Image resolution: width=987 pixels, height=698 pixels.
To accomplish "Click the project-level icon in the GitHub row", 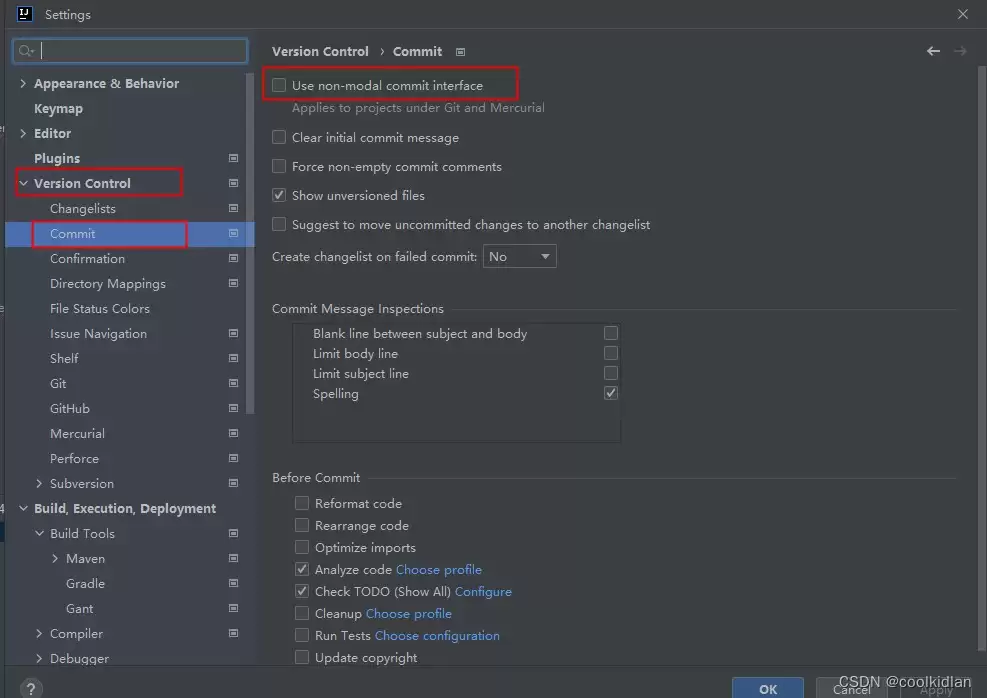I will coord(233,408).
